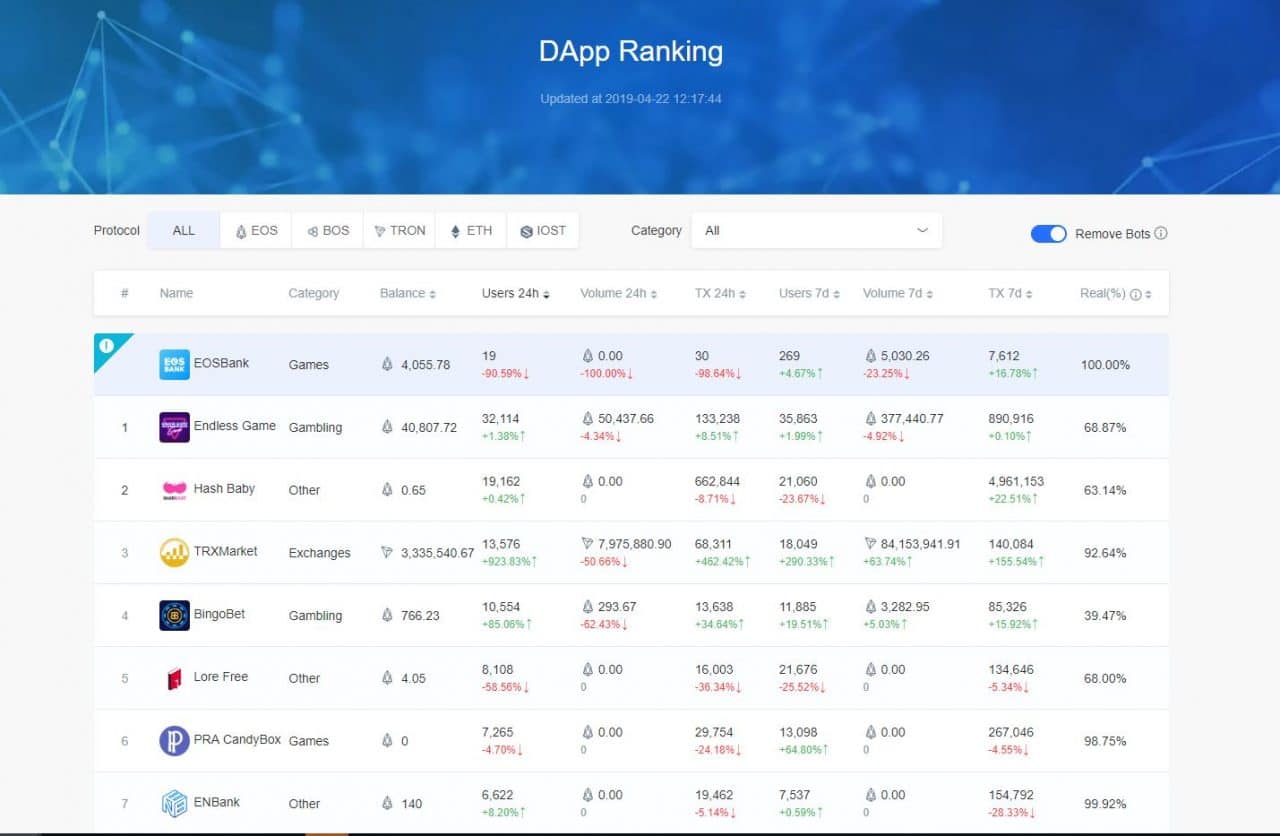Open the ENBank logo icon
Screen dimensions: 1280x836
coord(174,803)
